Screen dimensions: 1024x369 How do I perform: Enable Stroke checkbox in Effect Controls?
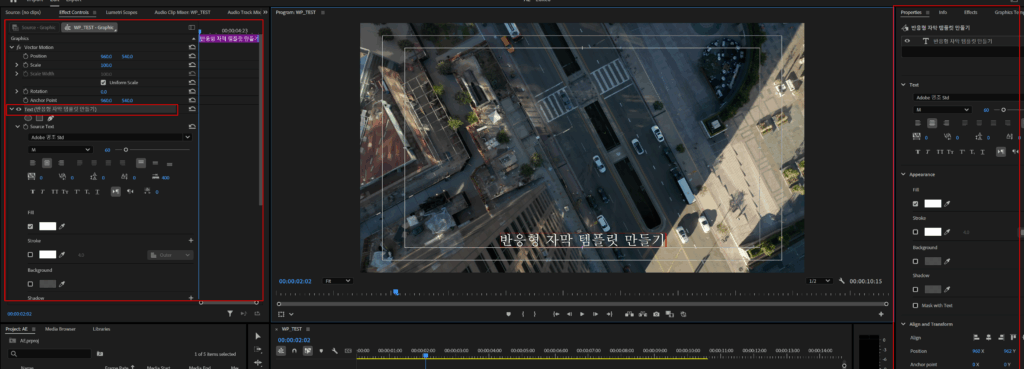(x=30, y=255)
